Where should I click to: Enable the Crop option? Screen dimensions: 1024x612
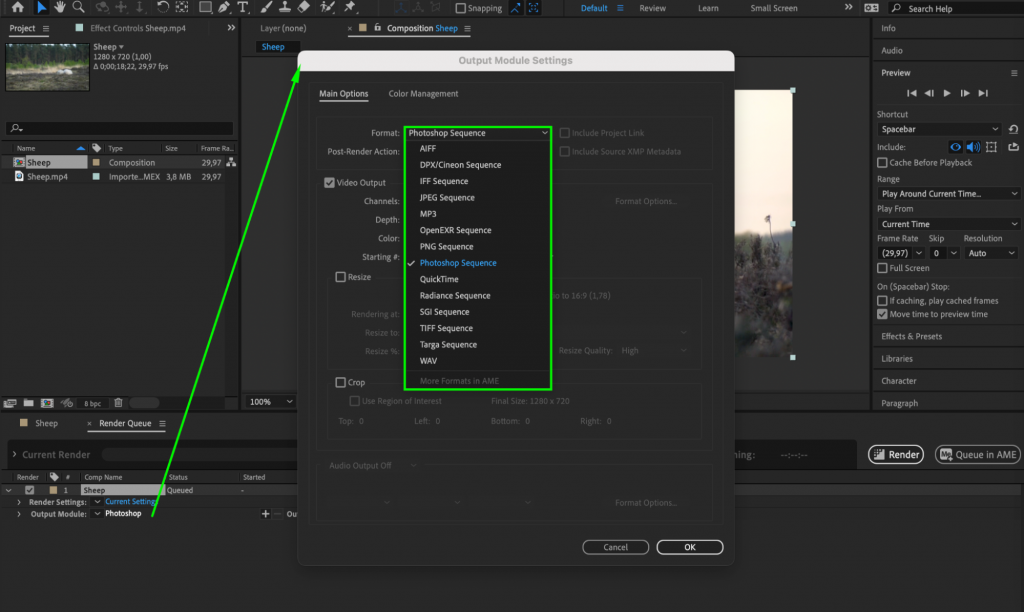[339, 382]
